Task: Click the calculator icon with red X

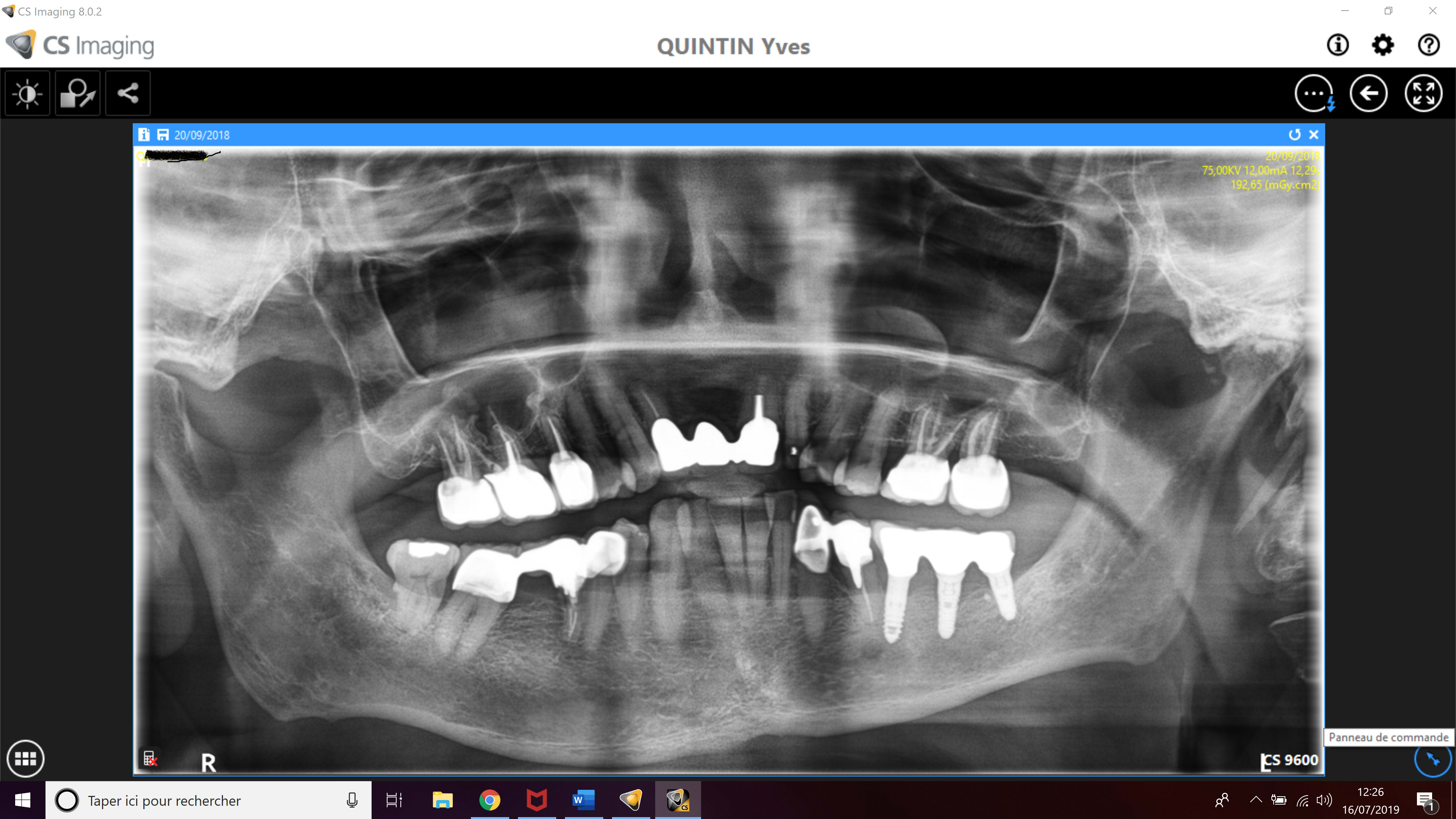Action: (x=150, y=758)
